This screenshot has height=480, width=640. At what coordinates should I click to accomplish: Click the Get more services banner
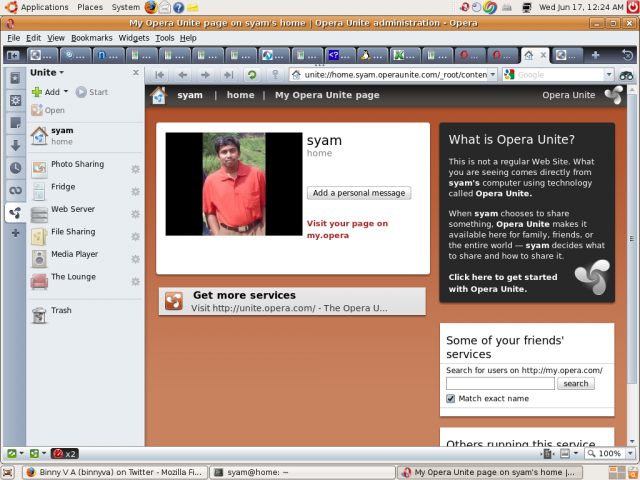click(x=292, y=301)
